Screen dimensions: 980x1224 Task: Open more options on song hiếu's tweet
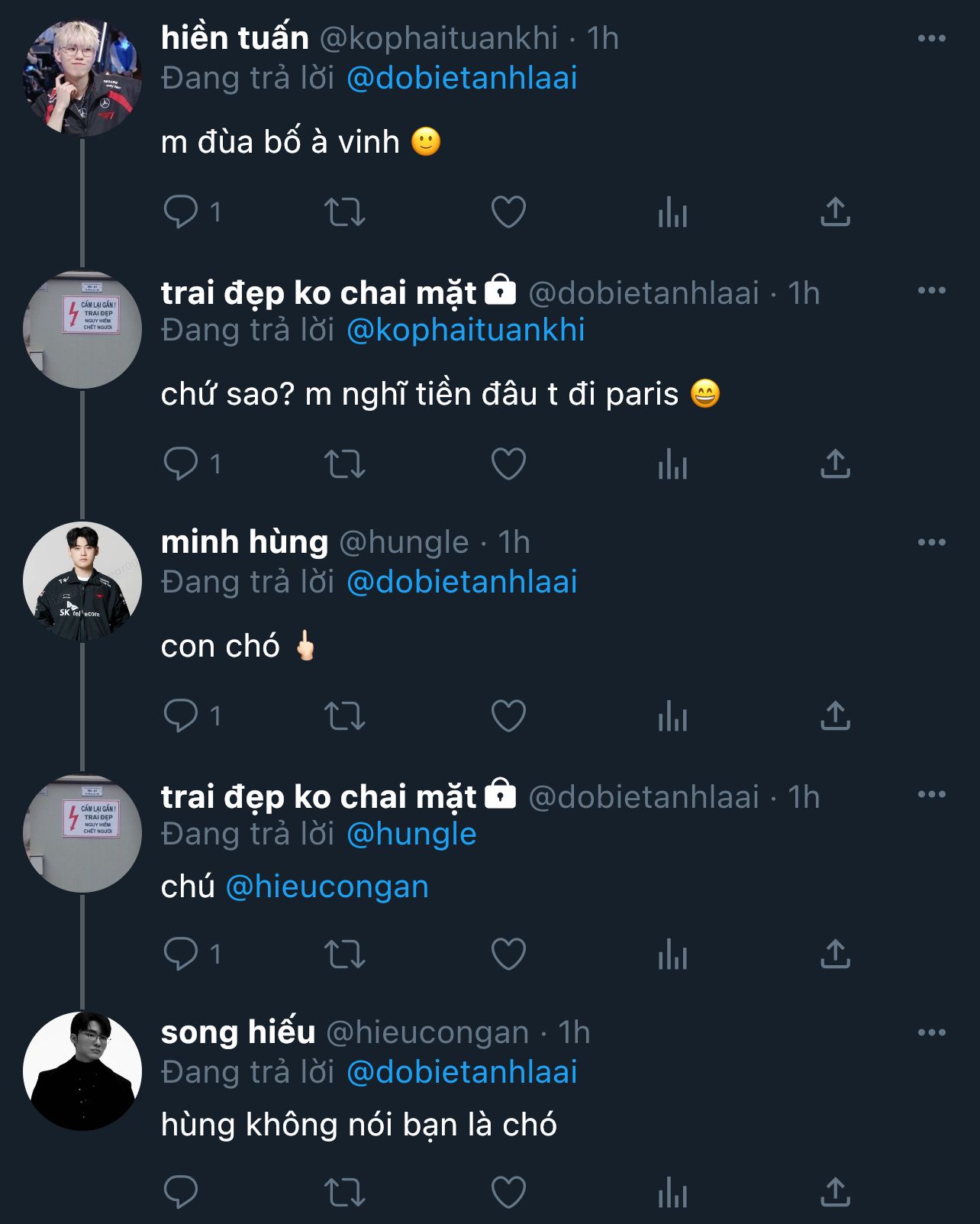click(931, 1032)
